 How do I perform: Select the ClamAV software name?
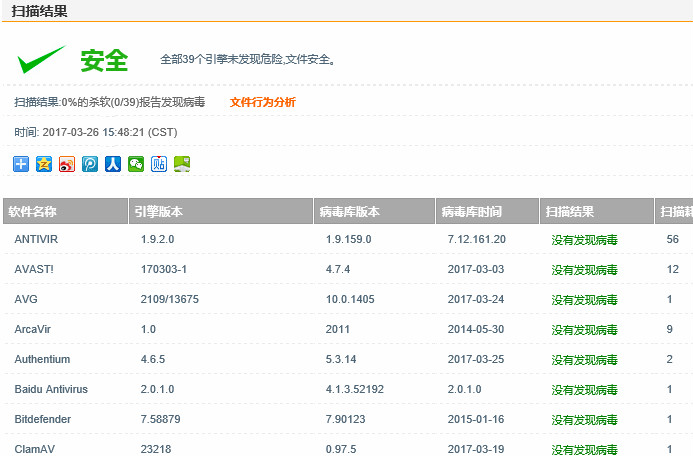[35, 449]
